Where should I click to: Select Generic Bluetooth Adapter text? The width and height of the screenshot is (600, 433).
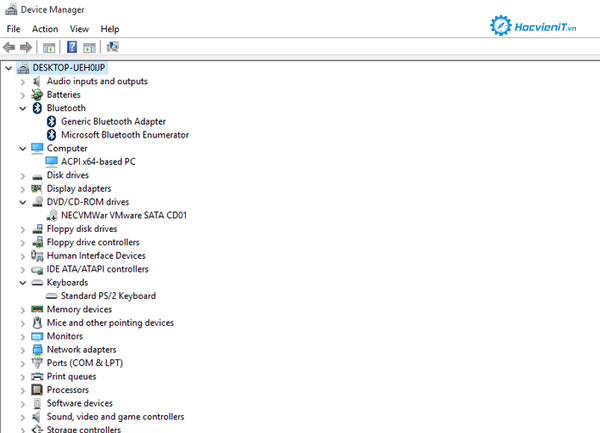click(113, 122)
